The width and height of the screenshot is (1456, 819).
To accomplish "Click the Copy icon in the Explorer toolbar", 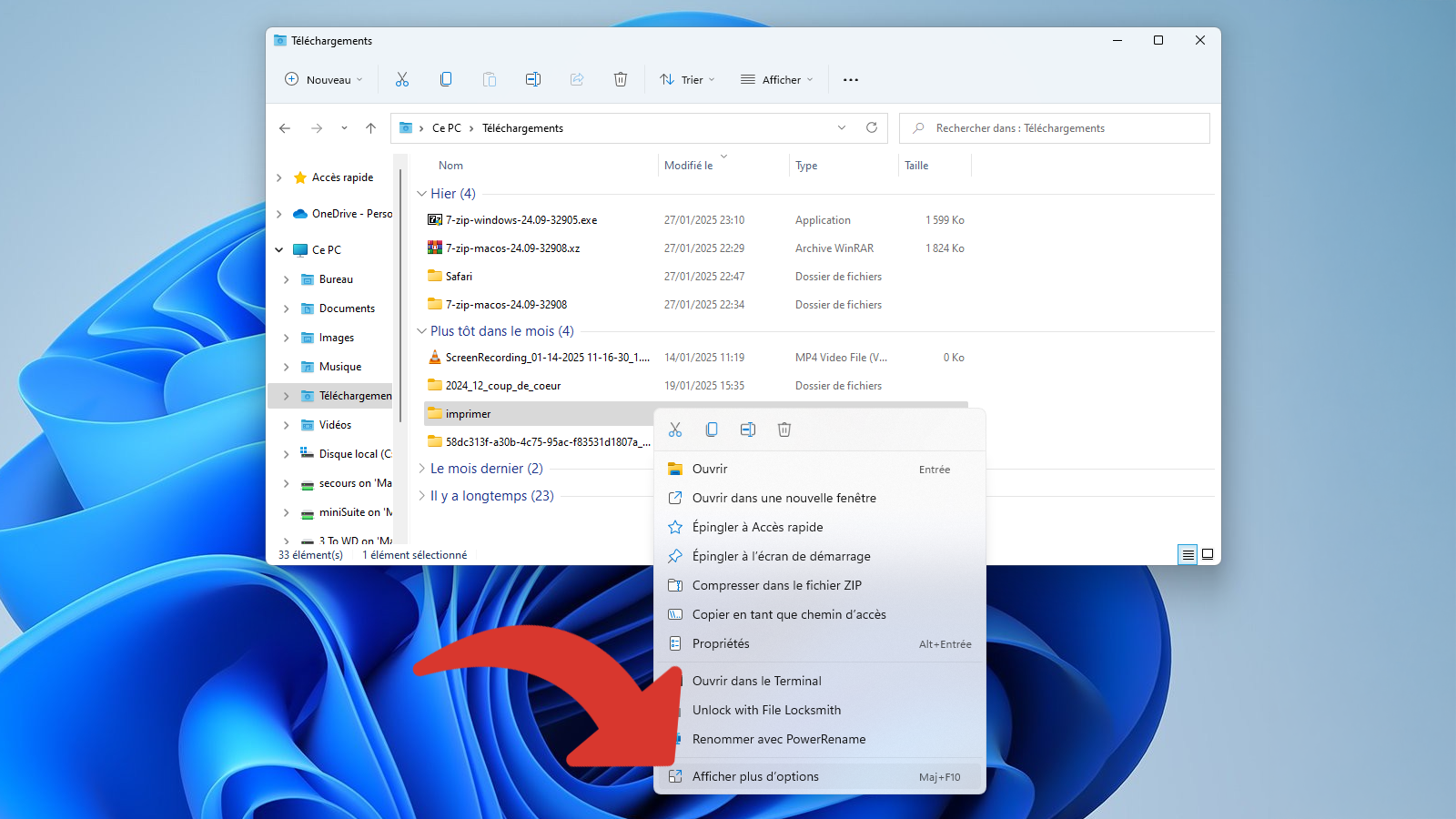I will [446, 80].
